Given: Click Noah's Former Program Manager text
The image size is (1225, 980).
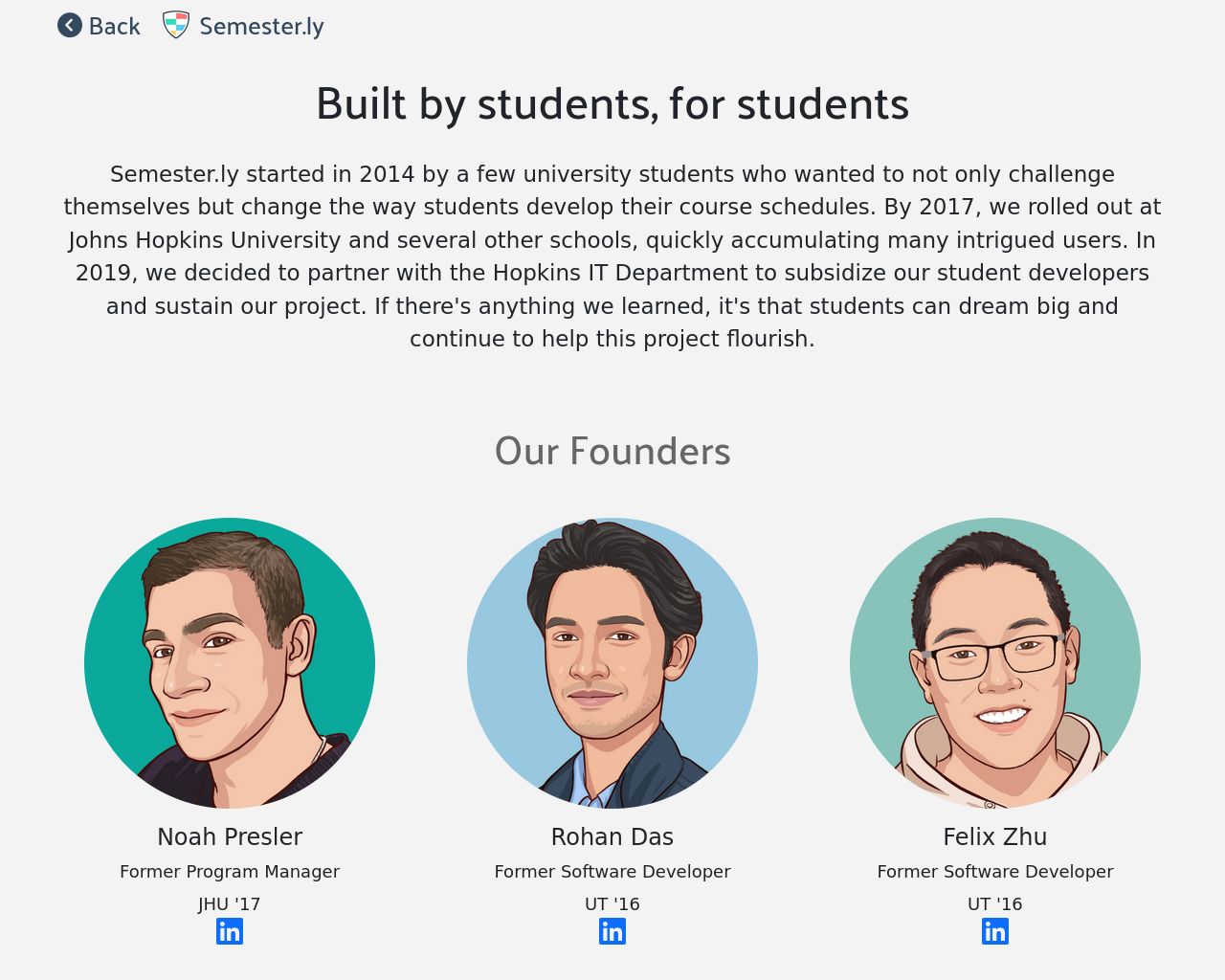Looking at the screenshot, I should pos(230,872).
